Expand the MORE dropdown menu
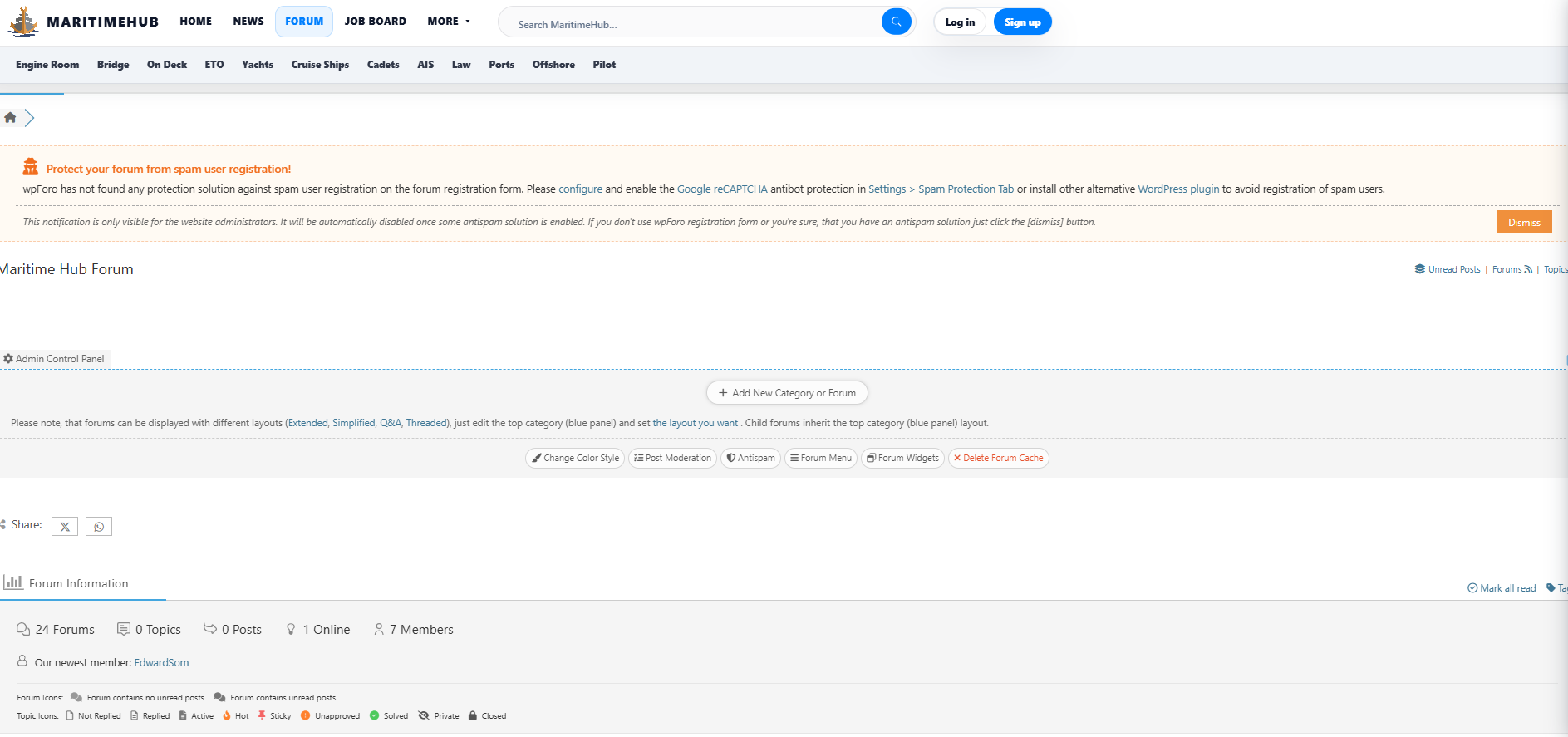The height and width of the screenshot is (737, 1568). click(449, 22)
